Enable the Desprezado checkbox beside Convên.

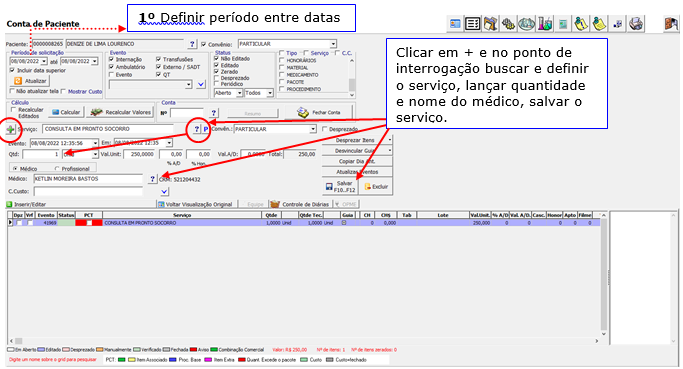click(x=325, y=129)
